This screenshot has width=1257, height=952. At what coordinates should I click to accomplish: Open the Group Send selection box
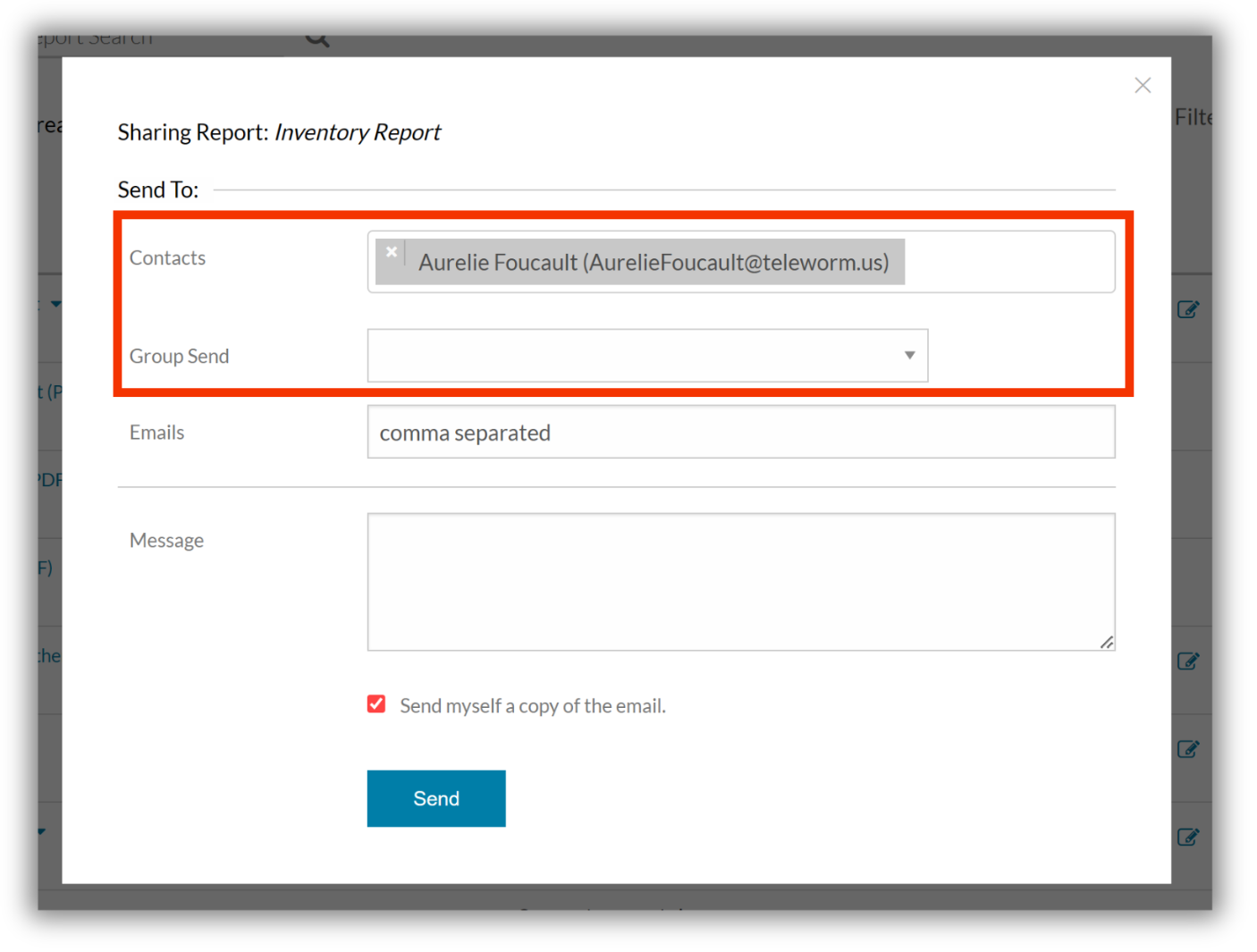click(x=647, y=355)
